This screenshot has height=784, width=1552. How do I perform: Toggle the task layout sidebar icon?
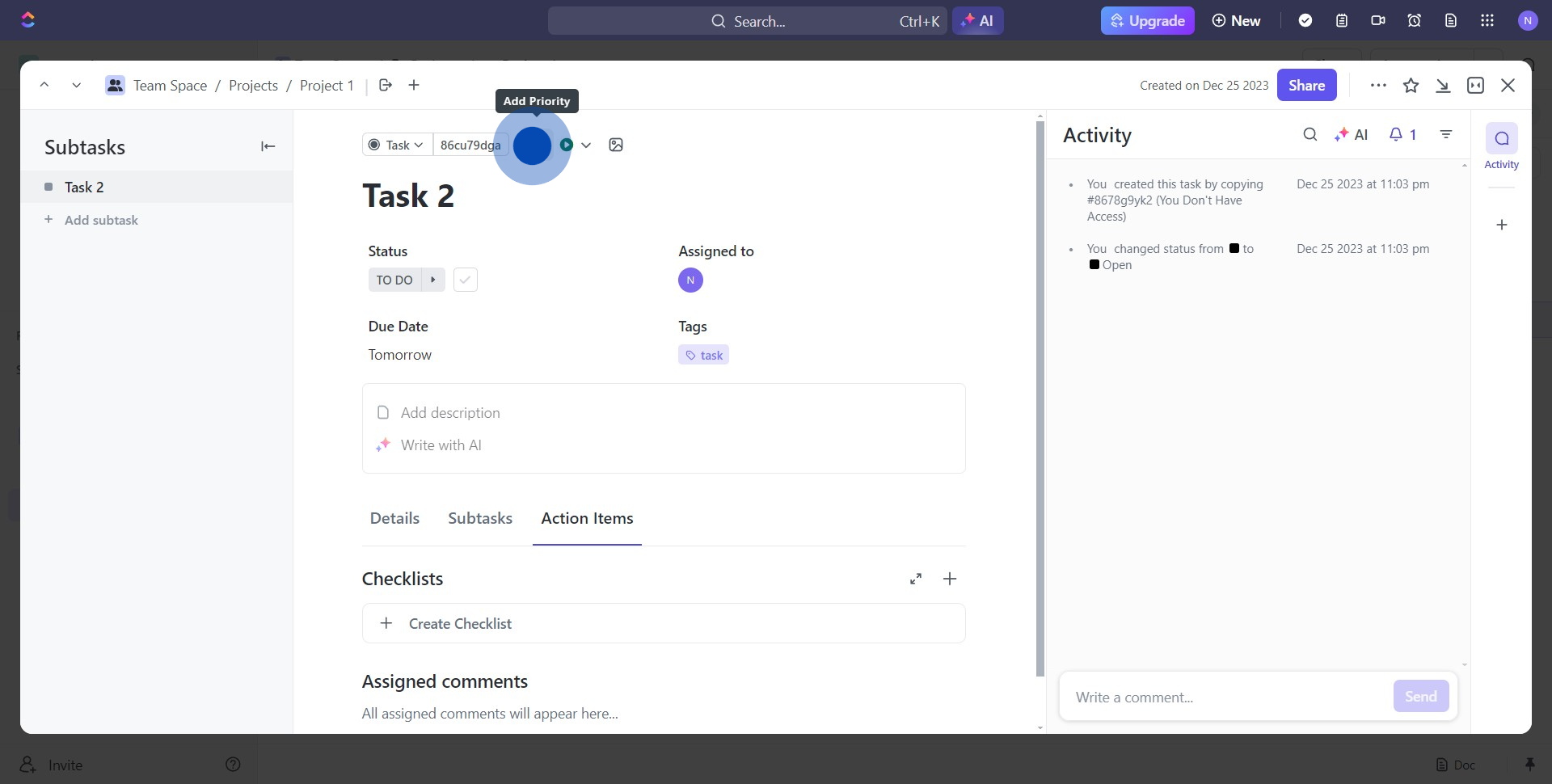pyautogui.click(x=1475, y=86)
